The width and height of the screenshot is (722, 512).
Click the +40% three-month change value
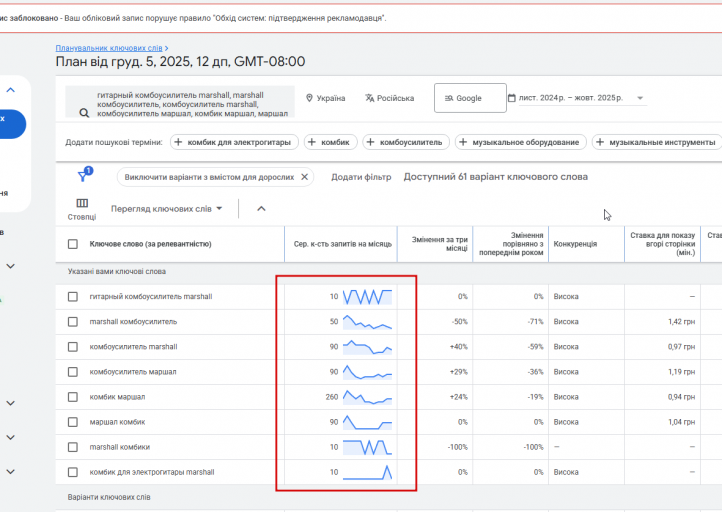point(459,347)
